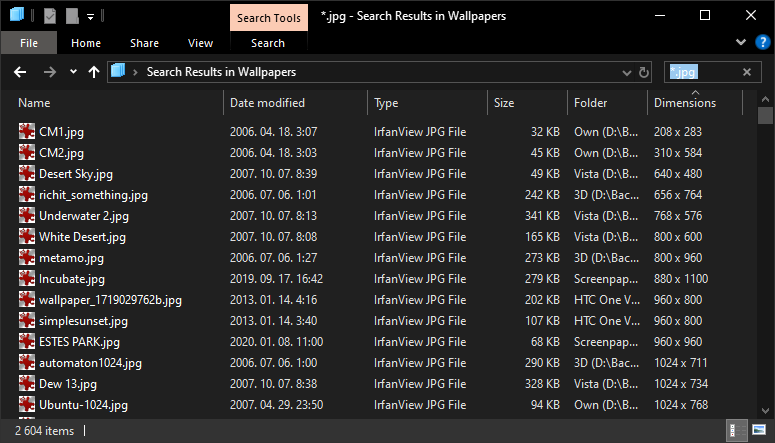Open address bar history dropdown

pyautogui.click(x=627, y=73)
